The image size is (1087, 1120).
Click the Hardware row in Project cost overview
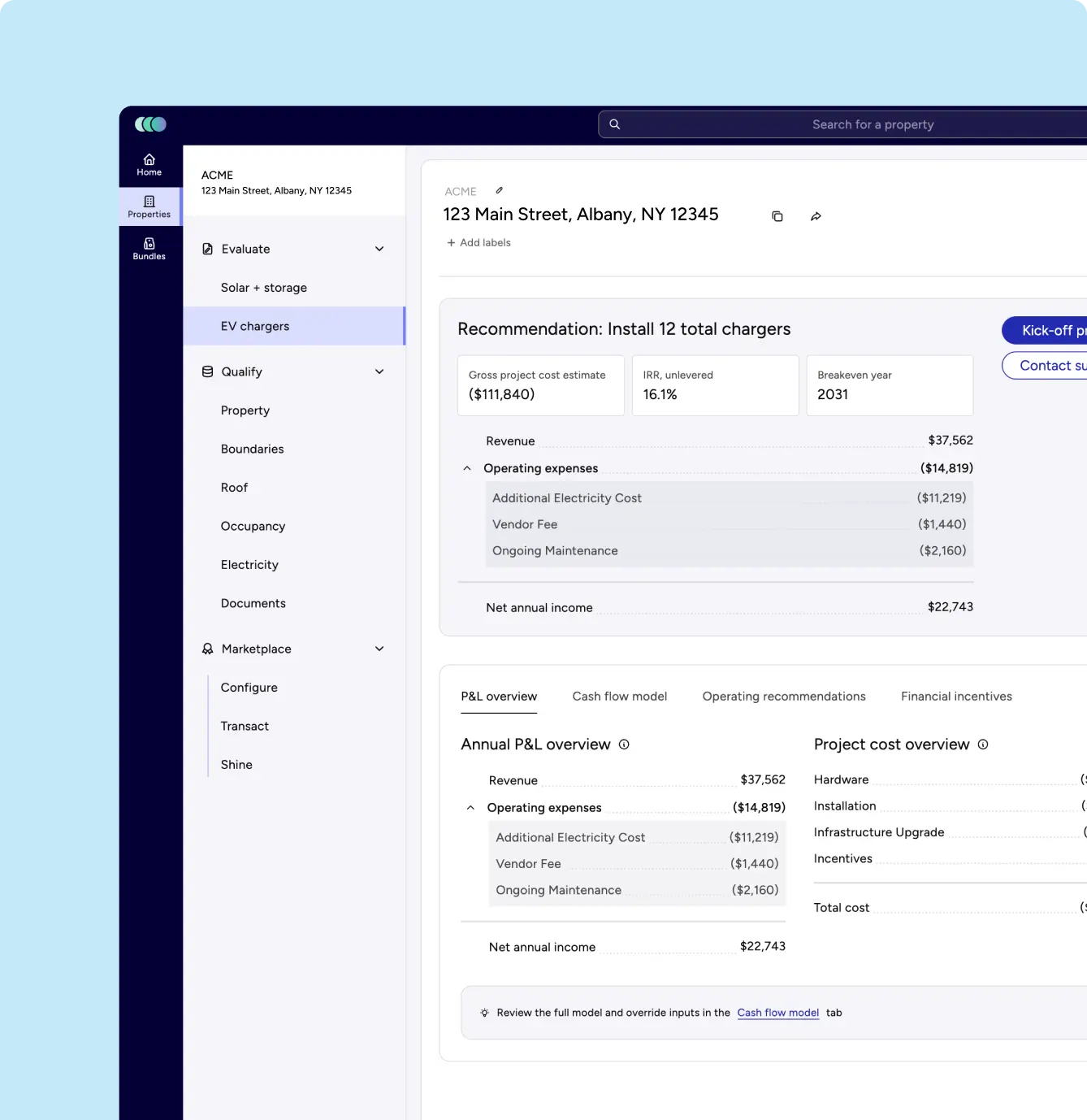point(951,779)
